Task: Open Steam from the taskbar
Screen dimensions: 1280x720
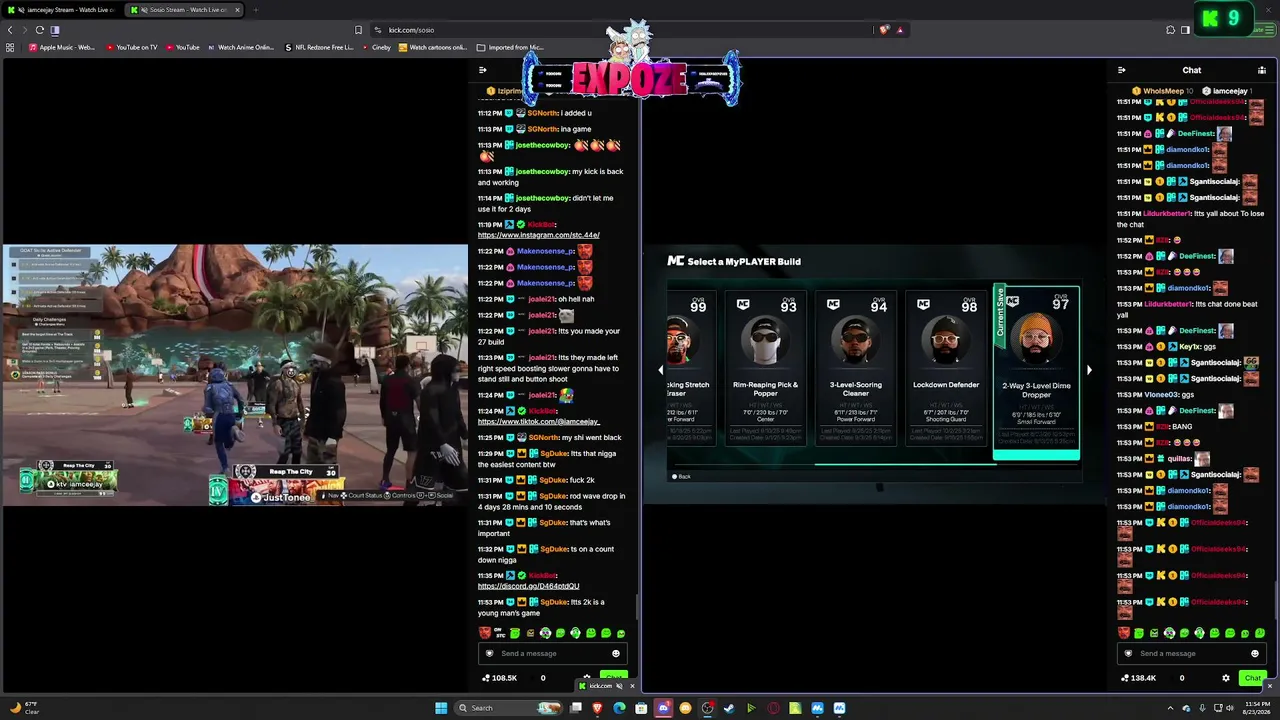Action: 729,708
